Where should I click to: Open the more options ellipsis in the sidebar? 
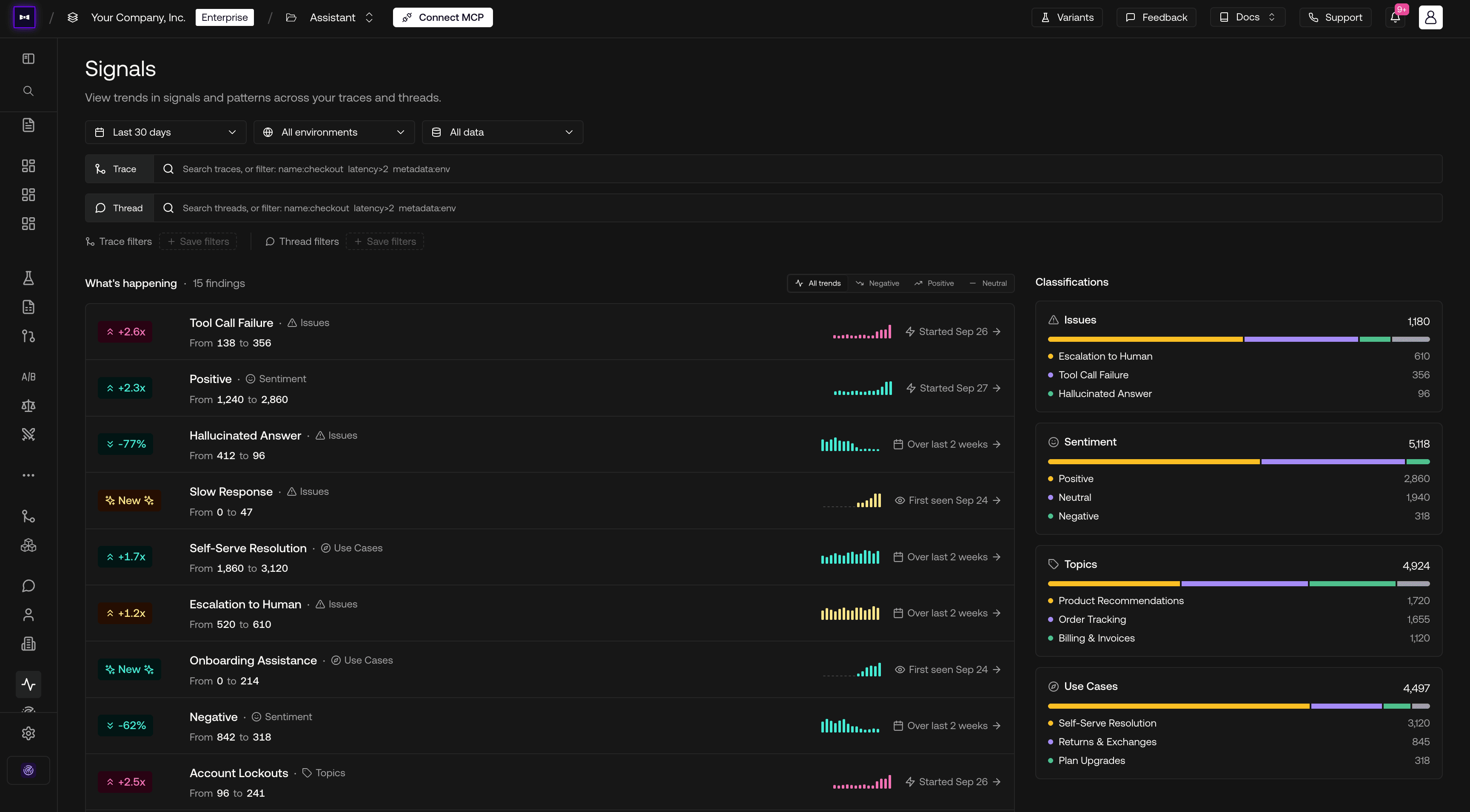[x=28, y=475]
